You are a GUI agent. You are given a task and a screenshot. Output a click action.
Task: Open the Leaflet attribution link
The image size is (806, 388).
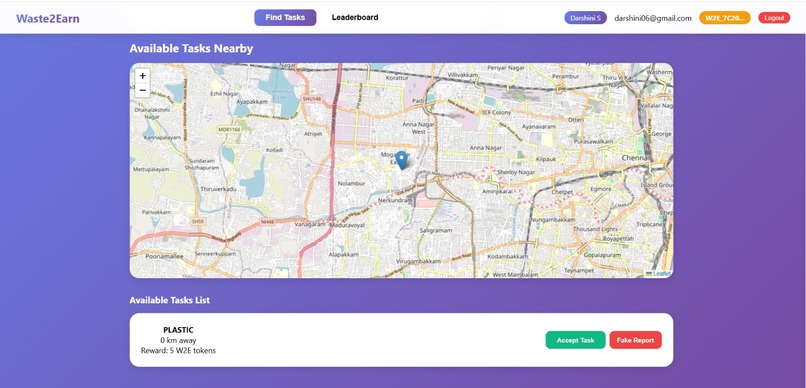662,274
